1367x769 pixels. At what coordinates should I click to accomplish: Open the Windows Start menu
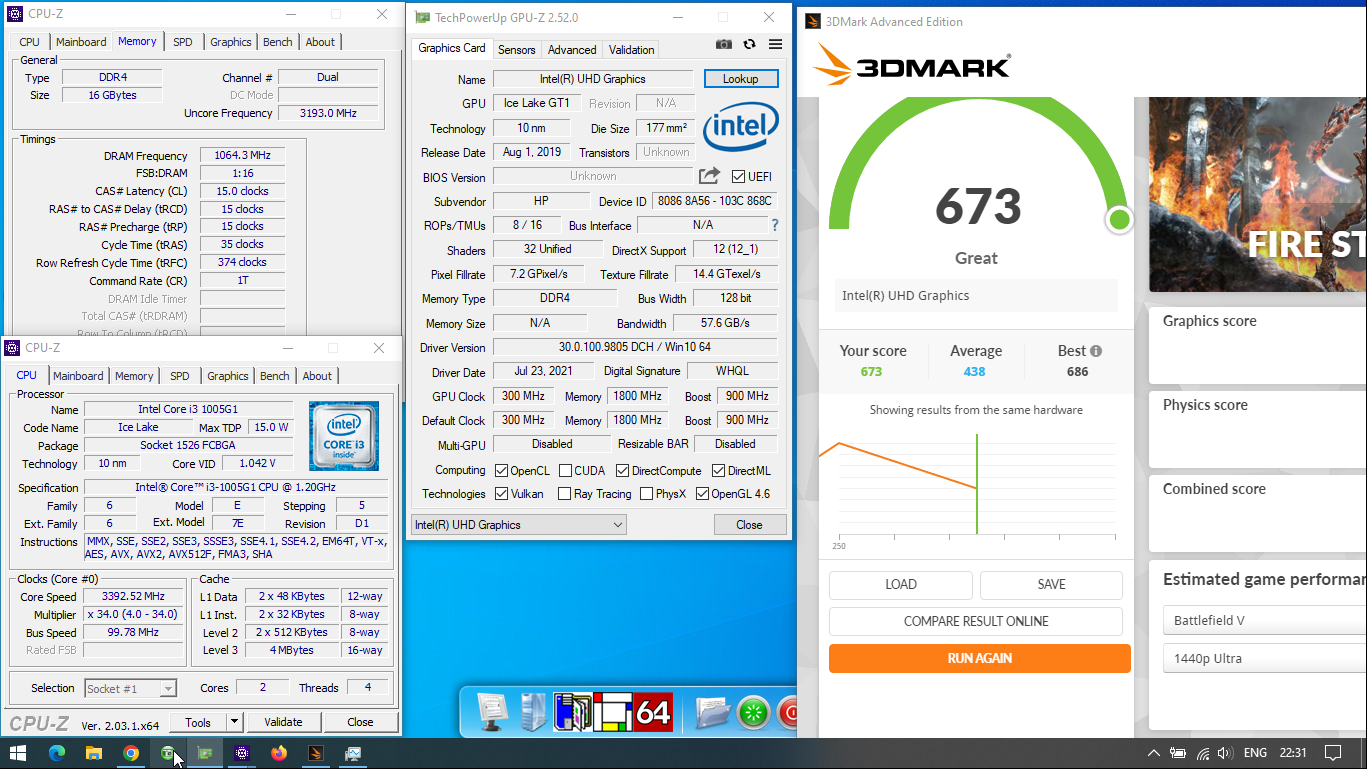(18, 753)
